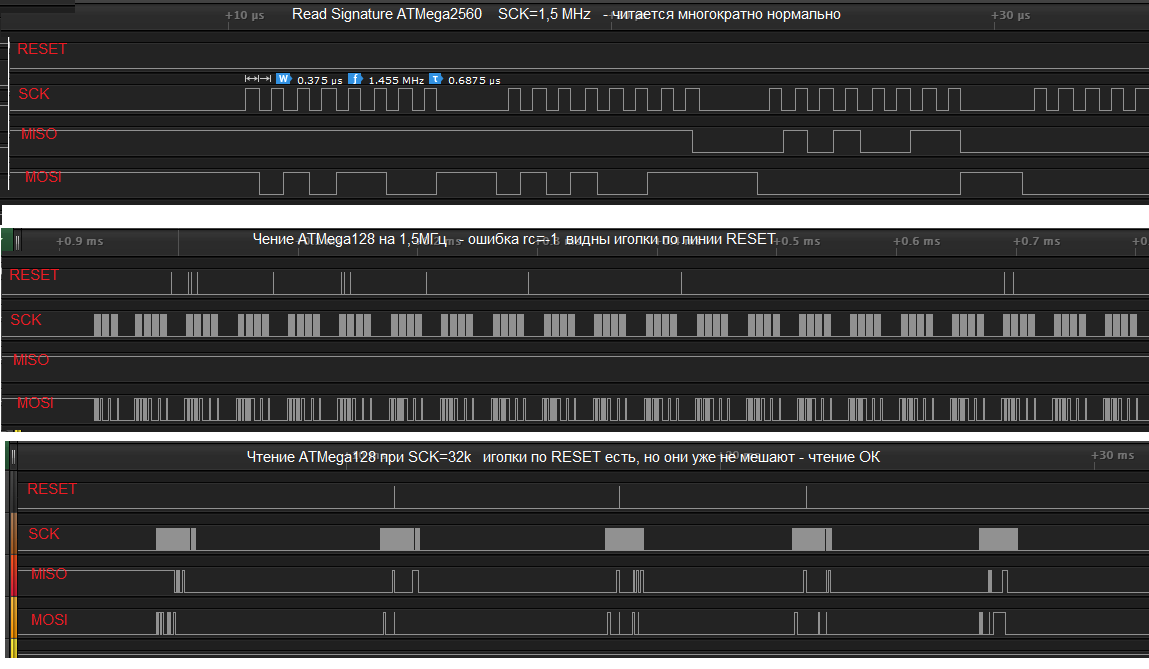Click the blue f frequency measurement icon
Image resolution: width=1149 pixels, height=669 pixels.
pyautogui.click(x=355, y=79)
